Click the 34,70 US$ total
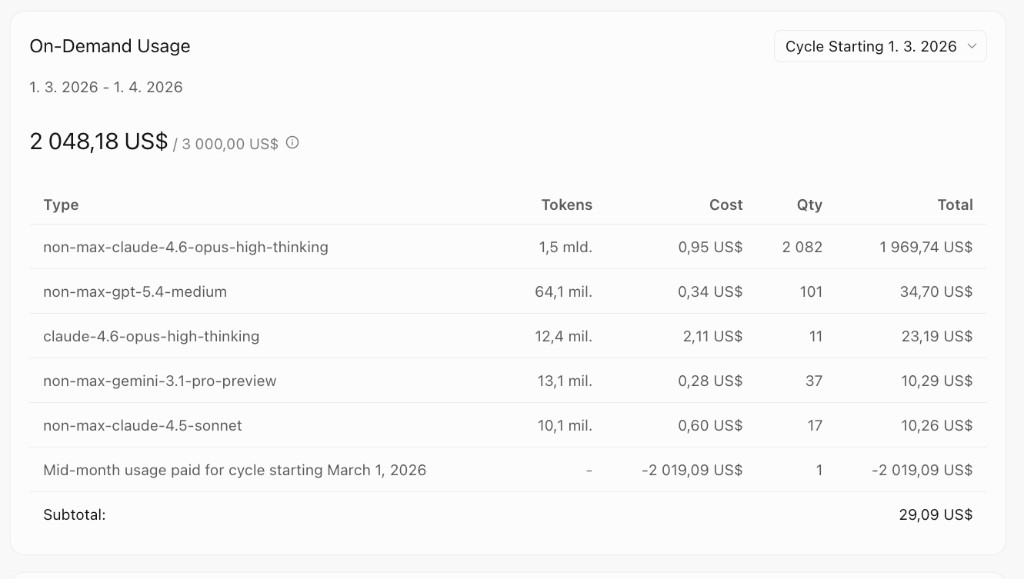The image size is (1024, 579). point(936,292)
